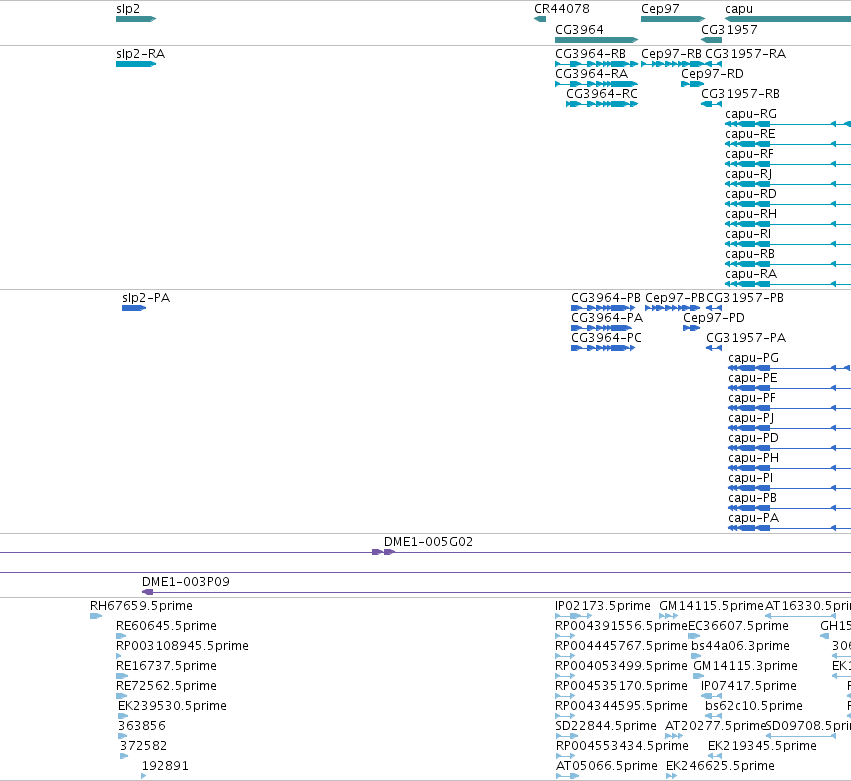851x781 pixels.
Task: Click the Cep97-RB transcript
Action: 673,64
